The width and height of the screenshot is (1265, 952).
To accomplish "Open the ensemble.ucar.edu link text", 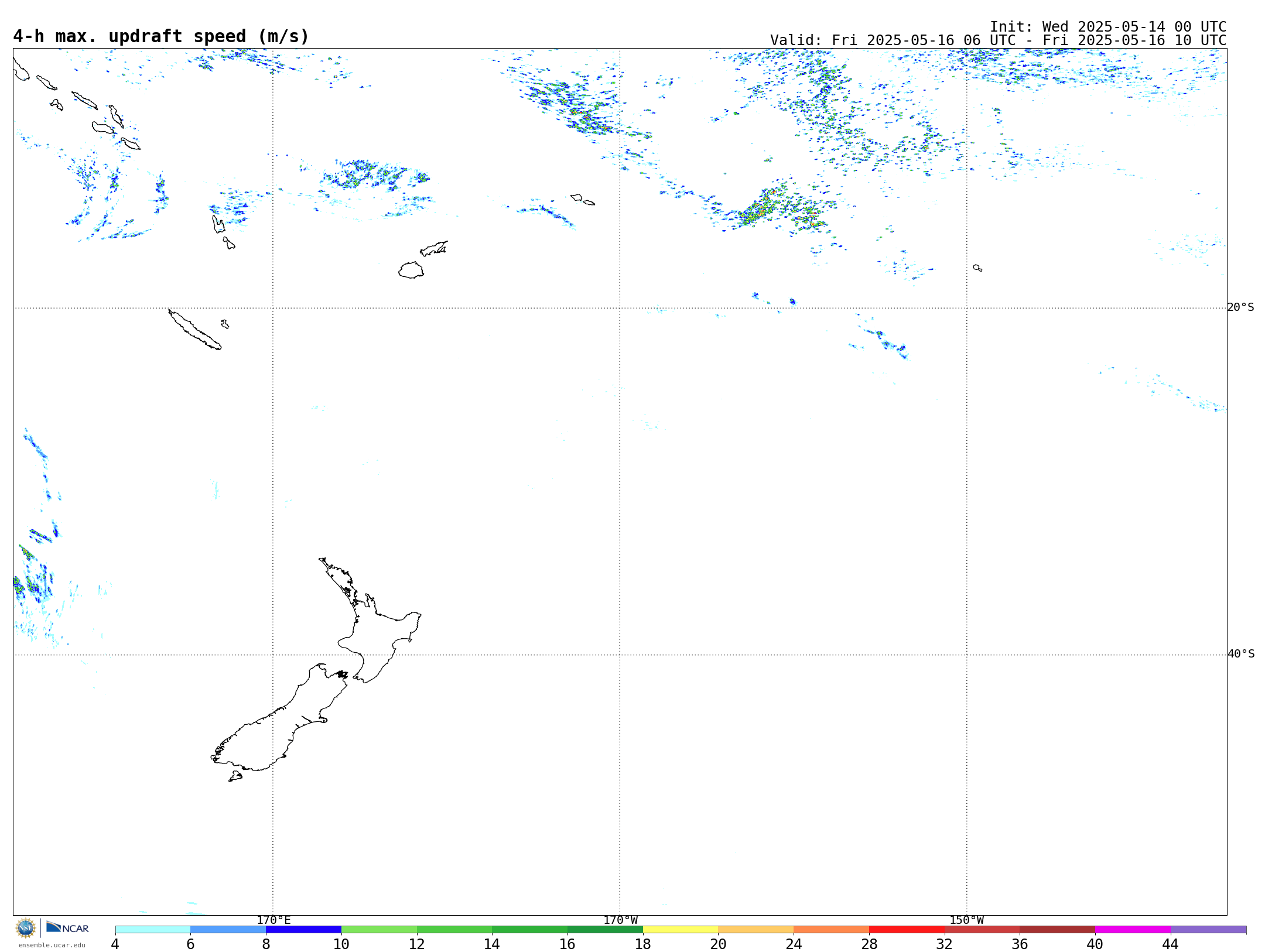I will tap(52, 945).
